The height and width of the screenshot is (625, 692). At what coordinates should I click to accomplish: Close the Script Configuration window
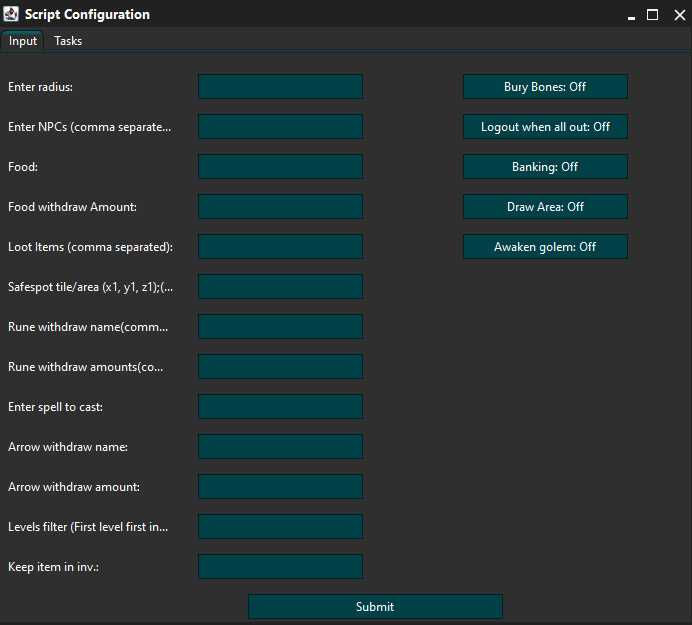click(x=680, y=15)
